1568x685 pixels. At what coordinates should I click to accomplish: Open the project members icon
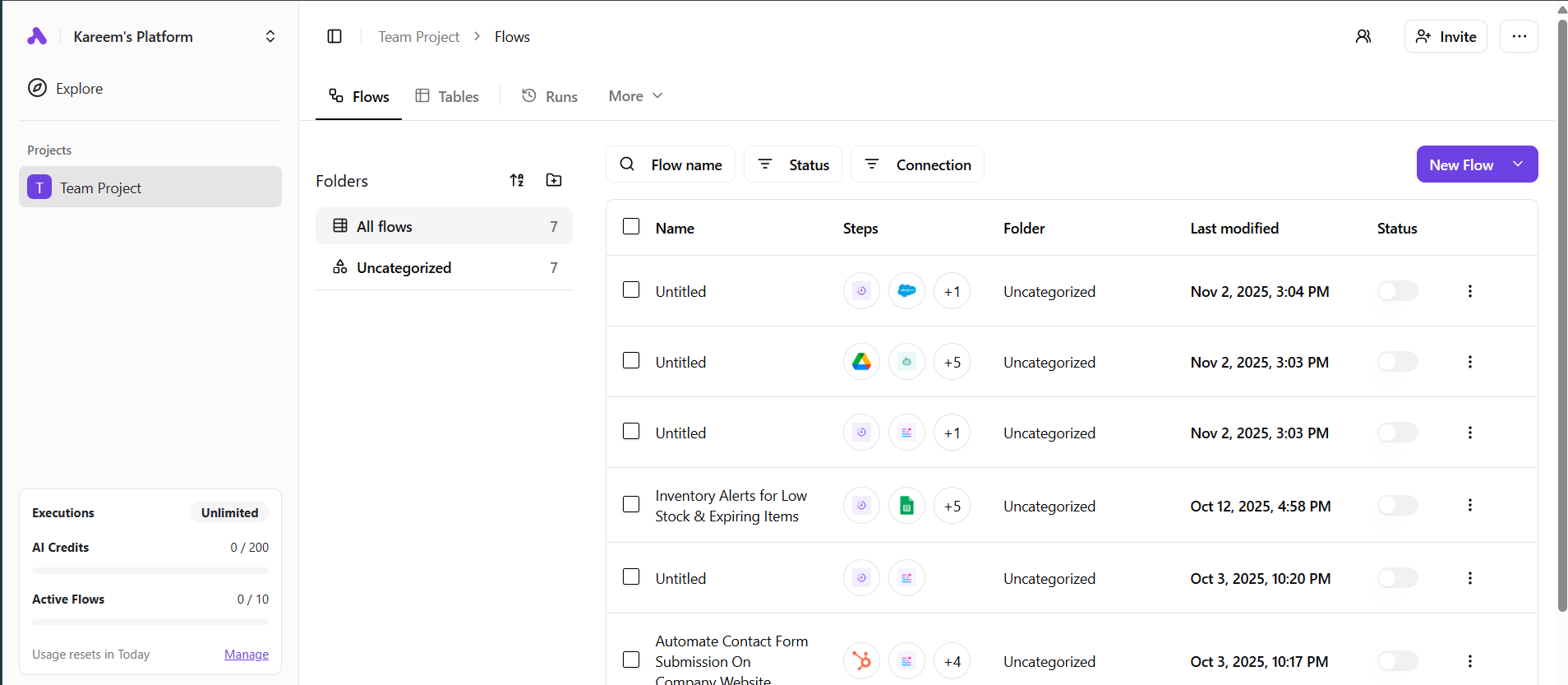(x=1363, y=36)
